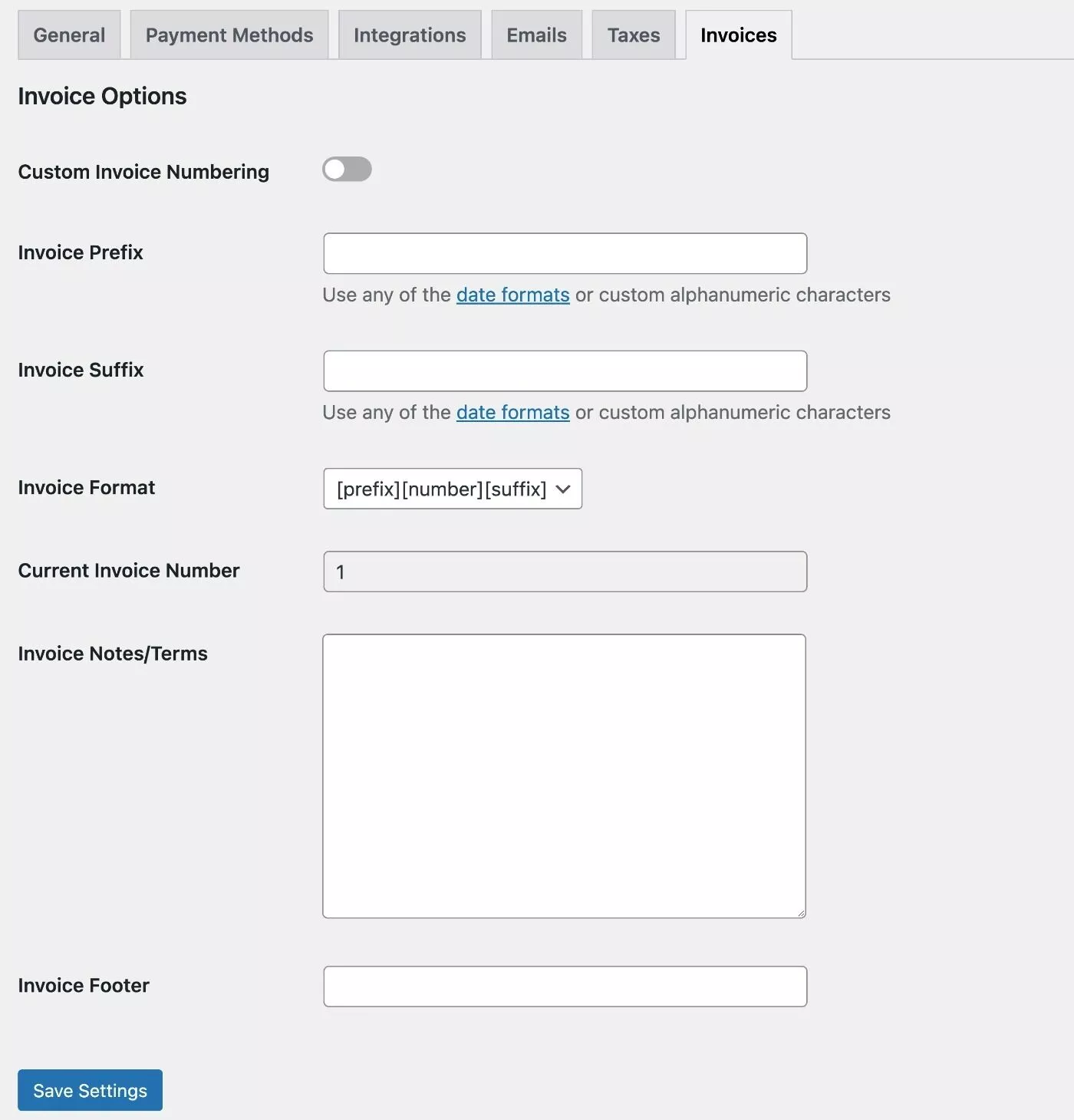Click into the Invoice Suffix field
This screenshot has width=1074, height=1120.
(565, 371)
